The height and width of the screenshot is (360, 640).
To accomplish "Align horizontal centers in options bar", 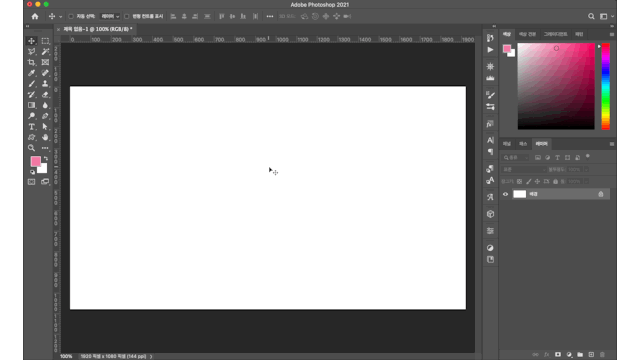I will 184,16.
